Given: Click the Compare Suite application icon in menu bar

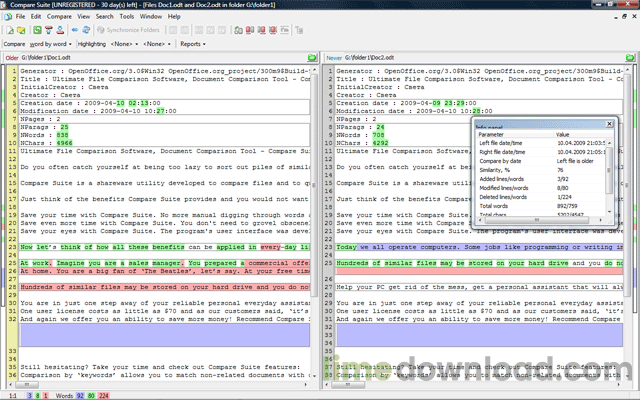Looking at the screenshot, I should click(8, 17).
